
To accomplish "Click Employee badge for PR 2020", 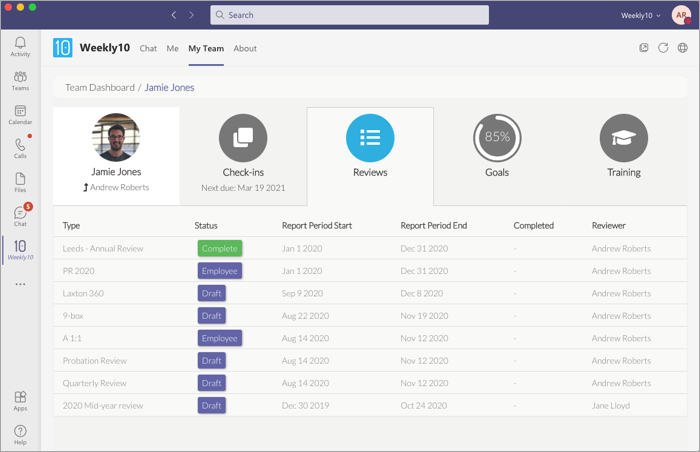I will pos(220,271).
